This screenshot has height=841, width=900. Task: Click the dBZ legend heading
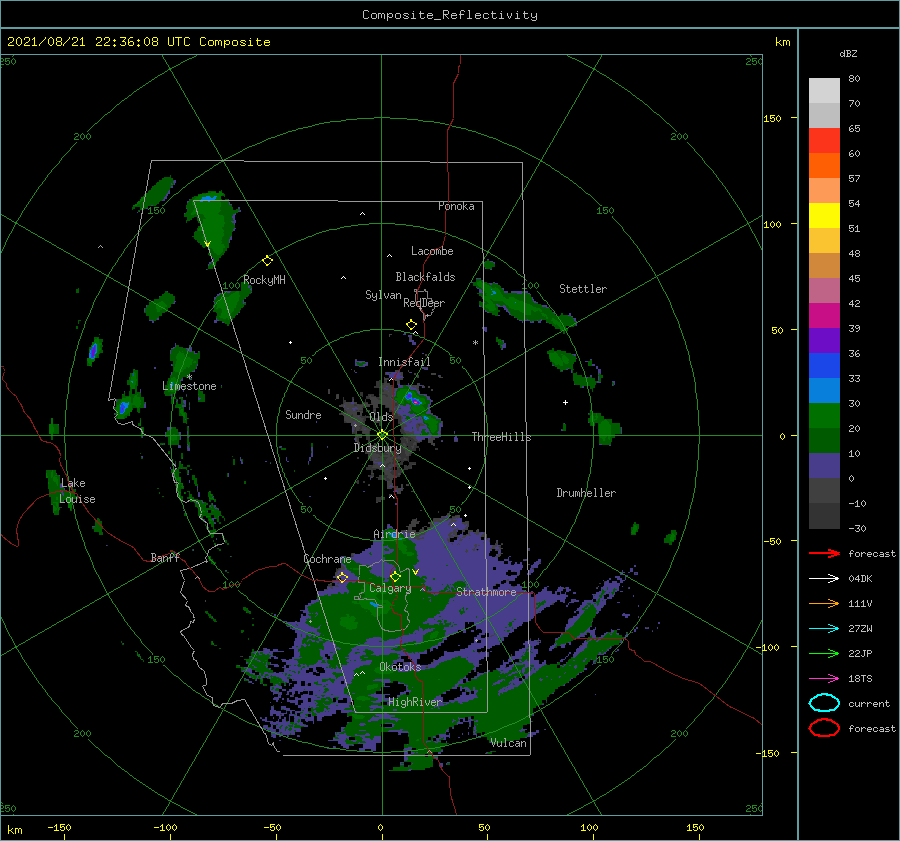[848, 53]
